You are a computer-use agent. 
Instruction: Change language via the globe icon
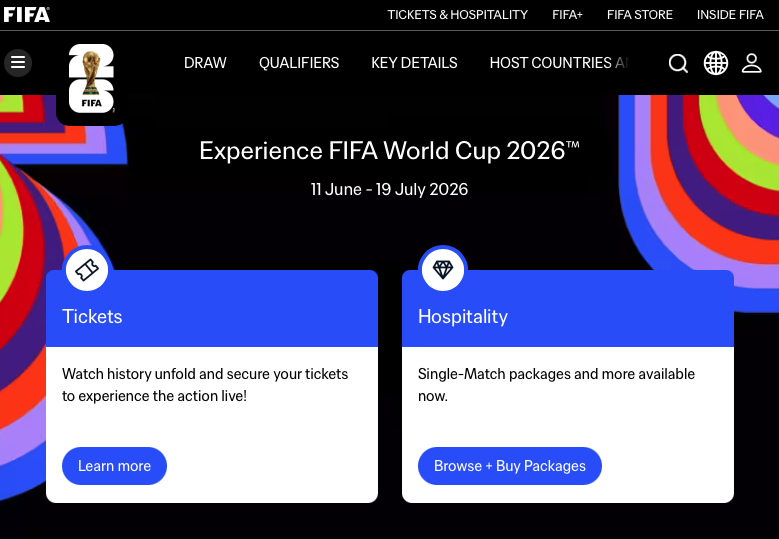click(x=716, y=63)
